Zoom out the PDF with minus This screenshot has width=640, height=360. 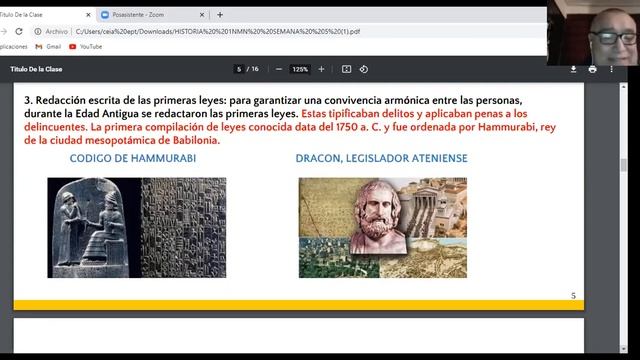(279, 69)
